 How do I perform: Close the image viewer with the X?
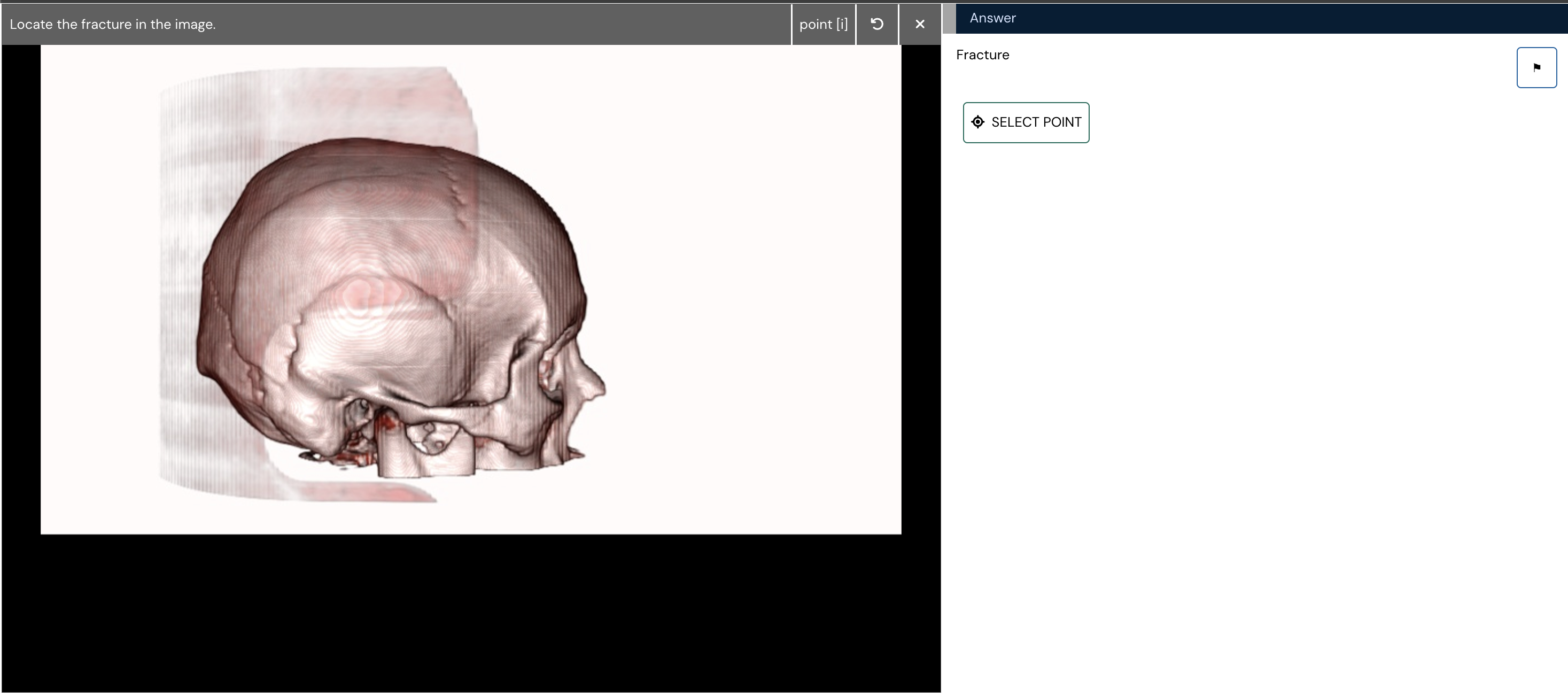click(920, 25)
